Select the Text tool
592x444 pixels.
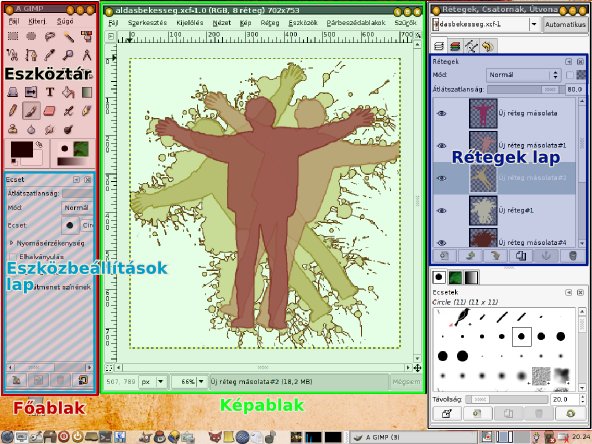pos(50,92)
